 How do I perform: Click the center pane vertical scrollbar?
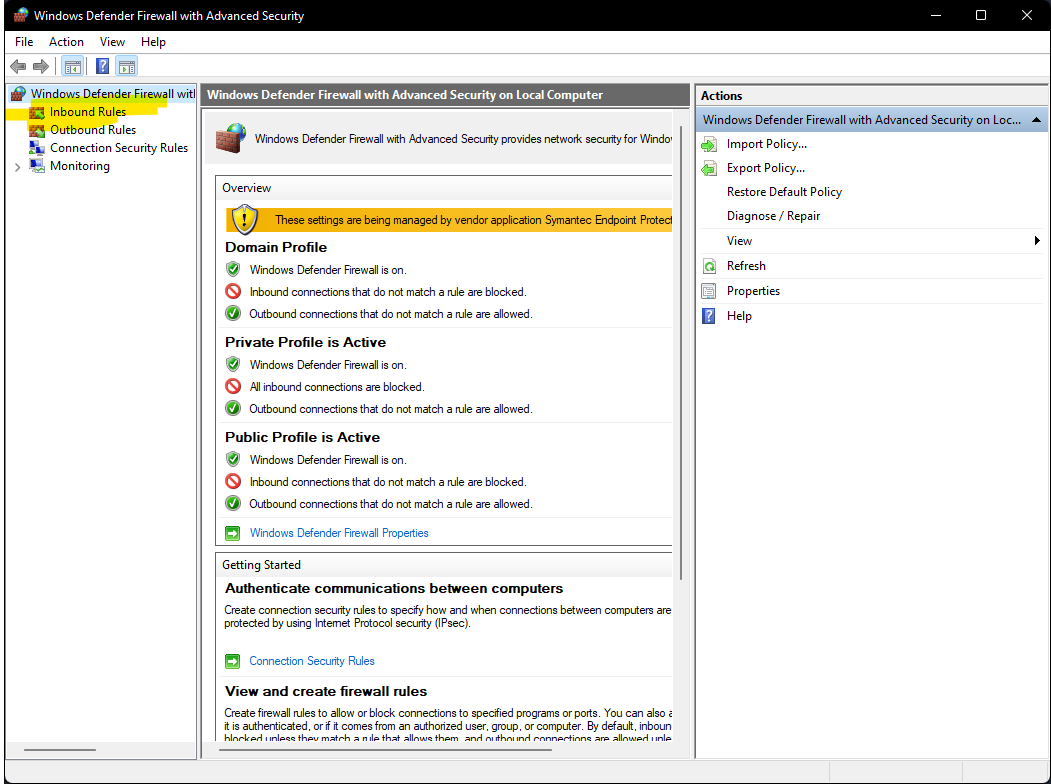[x=681, y=352]
